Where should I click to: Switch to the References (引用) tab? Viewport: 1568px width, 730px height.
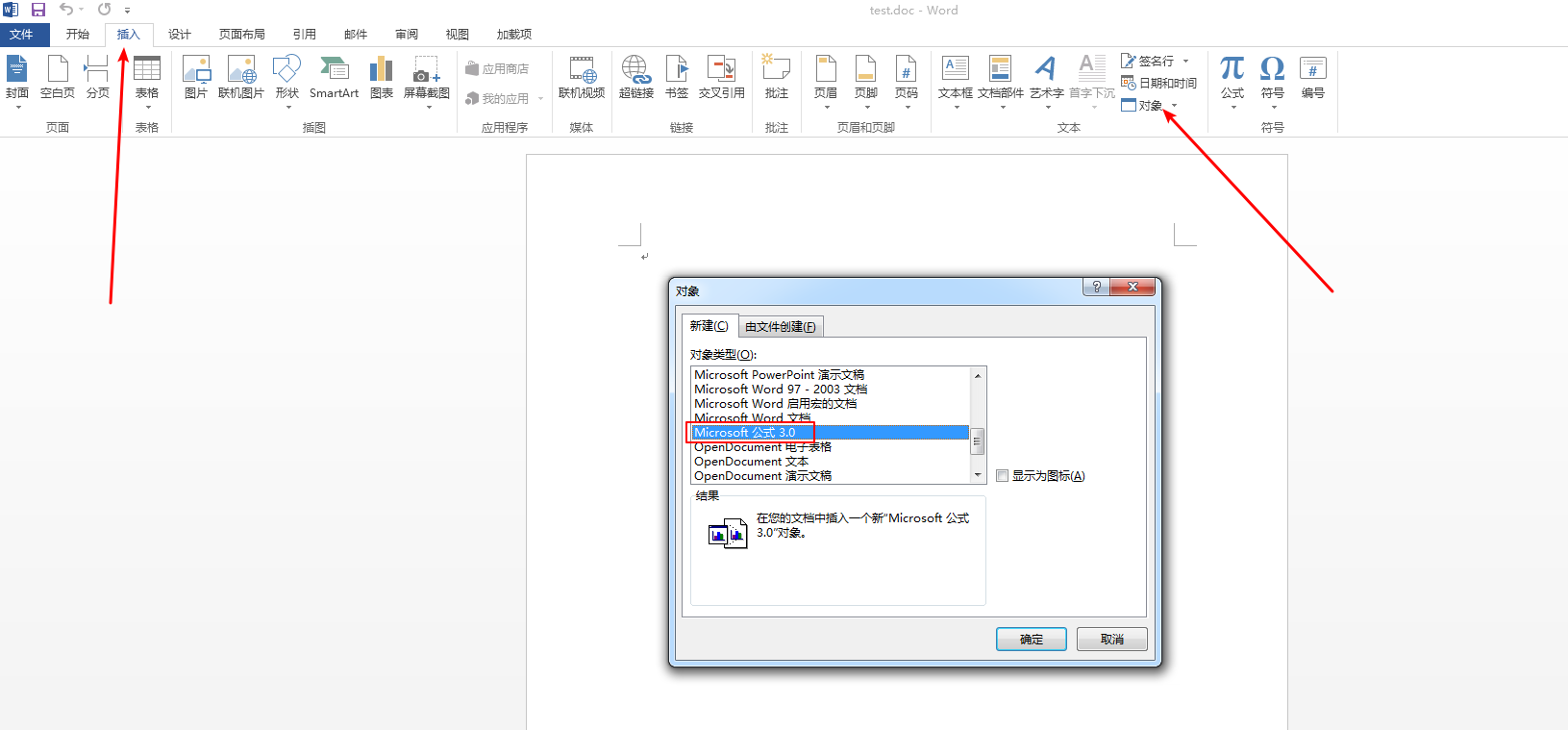pos(305,34)
